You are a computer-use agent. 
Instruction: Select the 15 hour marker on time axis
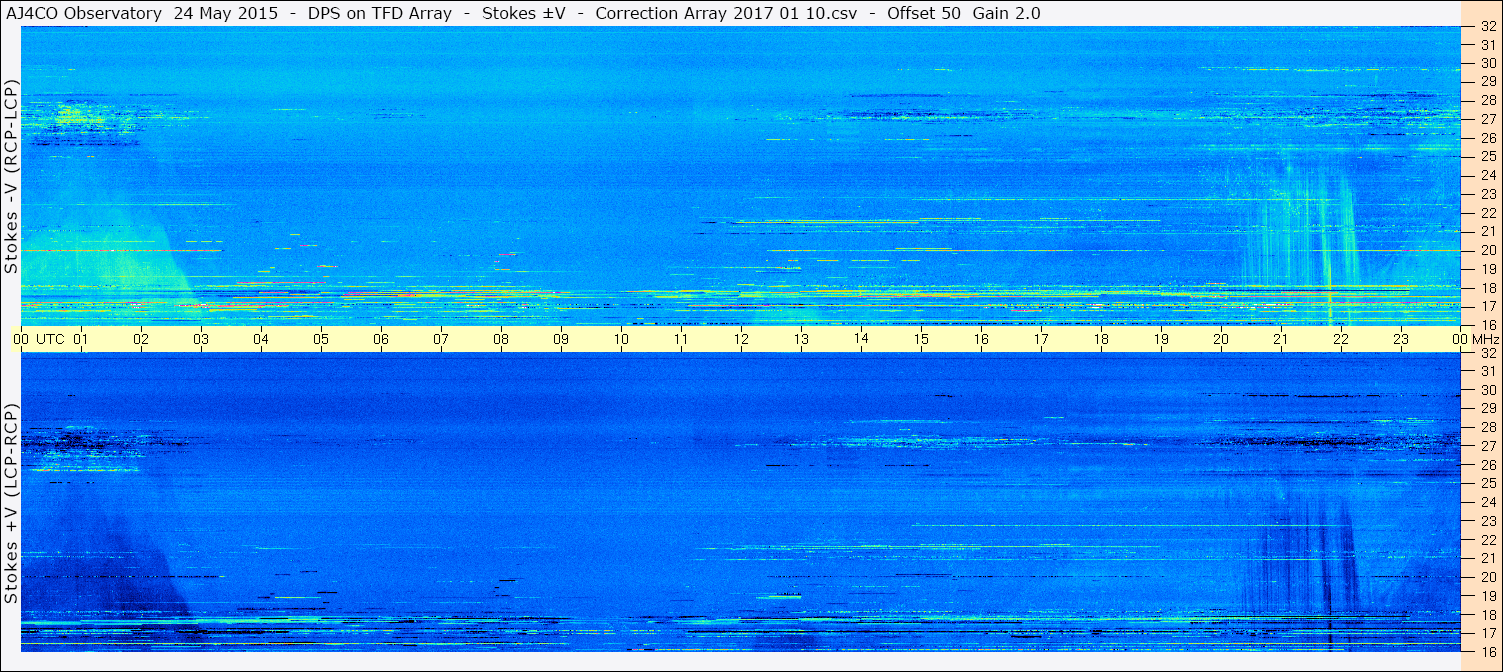tap(921, 339)
